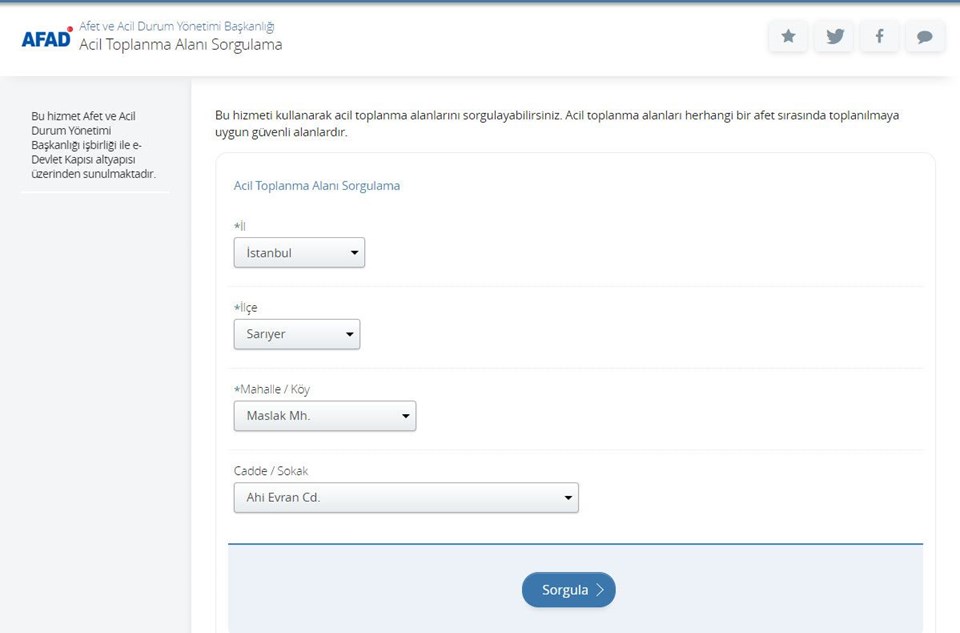
Task: Click the form section heading above the İl field
Action: pyautogui.click(x=316, y=186)
